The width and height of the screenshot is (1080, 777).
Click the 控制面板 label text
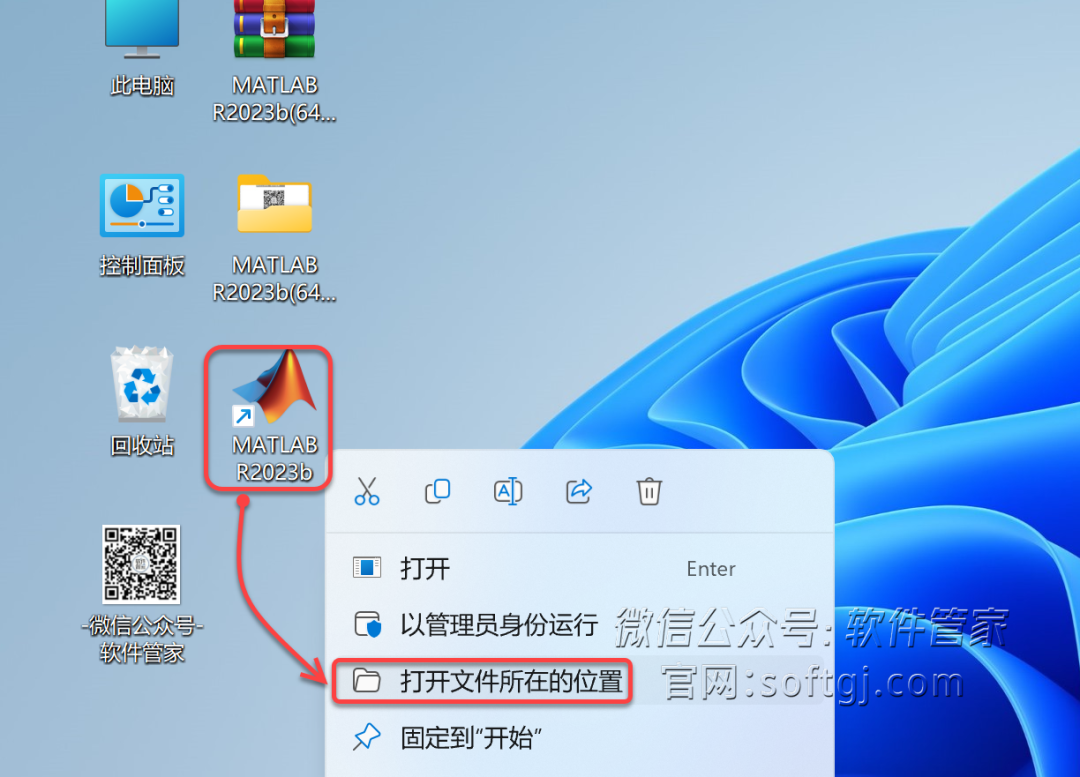click(x=142, y=265)
